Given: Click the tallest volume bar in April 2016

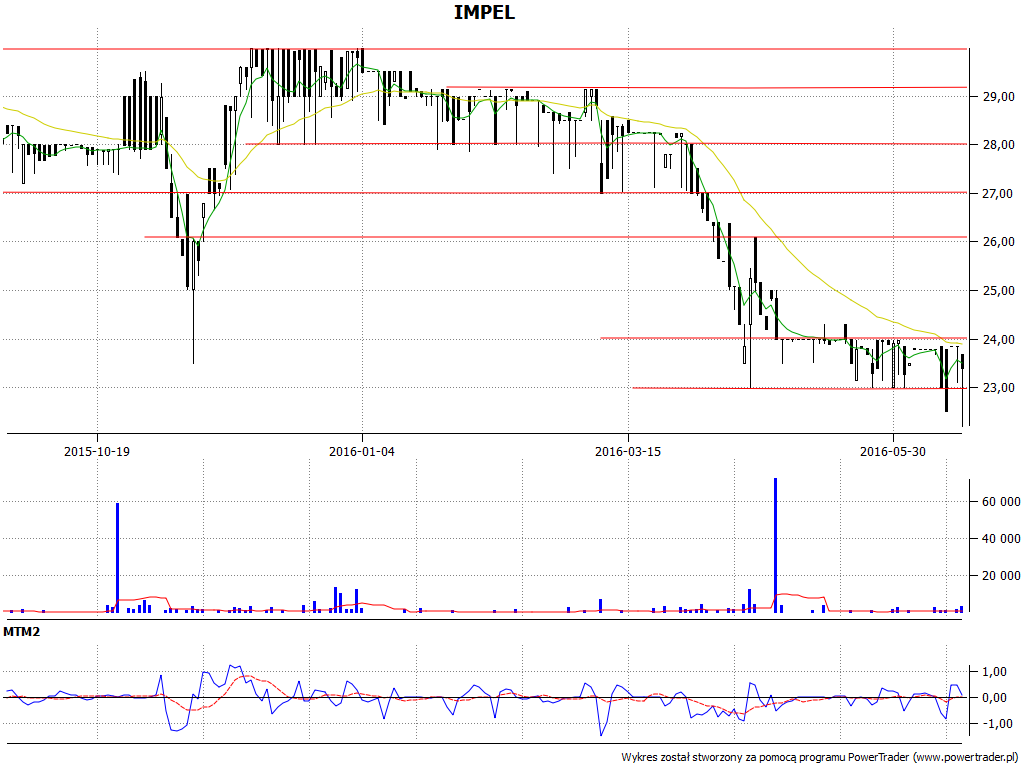Looking at the screenshot, I should click(775, 545).
